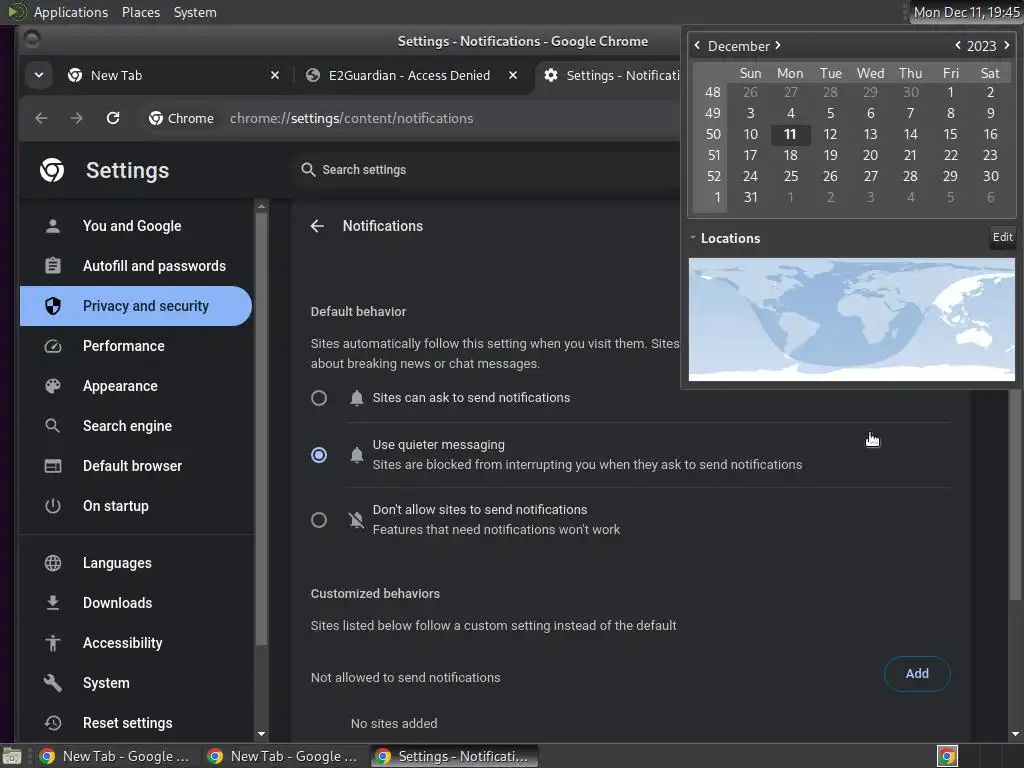Open Privacy and security settings section
The height and width of the screenshot is (768, 1024).
pos(136,306)
